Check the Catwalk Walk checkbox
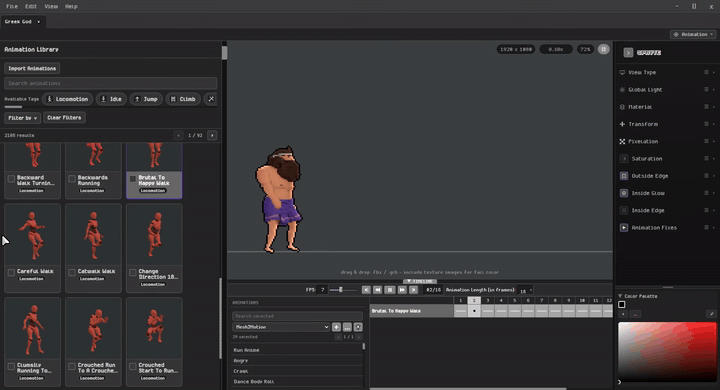This screenshot has width=720, height=390. click(x=72, y=272)
